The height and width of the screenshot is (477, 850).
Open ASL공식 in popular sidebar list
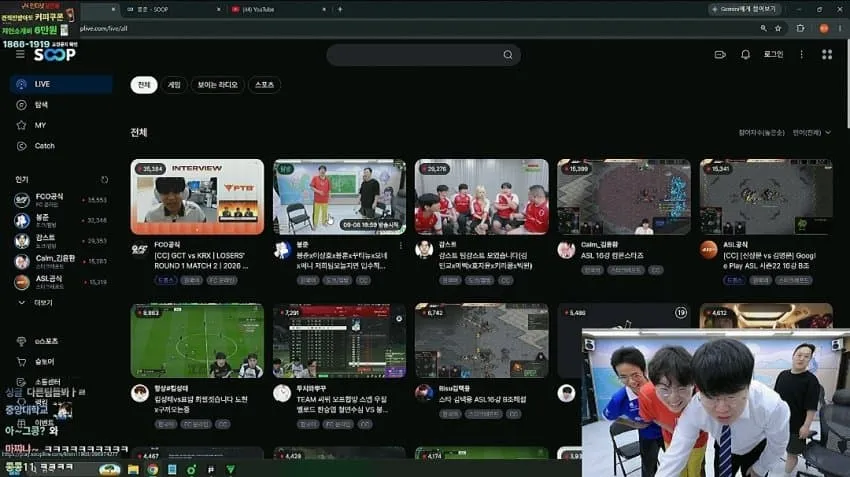point(61,282)
